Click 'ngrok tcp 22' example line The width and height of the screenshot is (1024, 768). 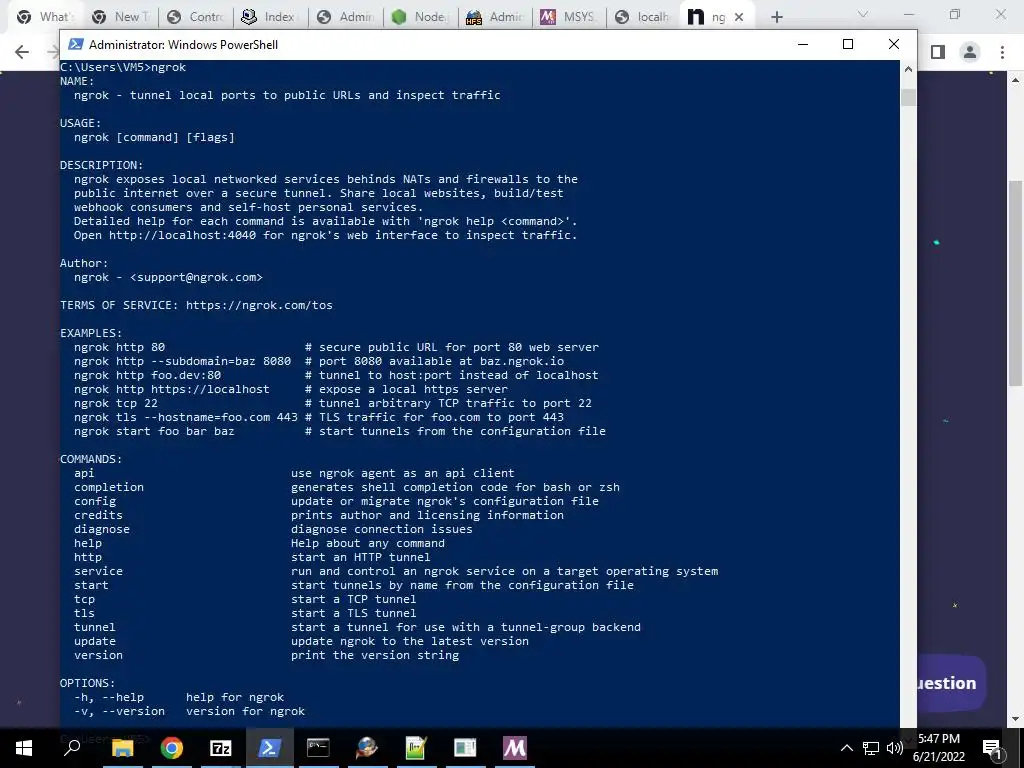[x=332, y=403]
